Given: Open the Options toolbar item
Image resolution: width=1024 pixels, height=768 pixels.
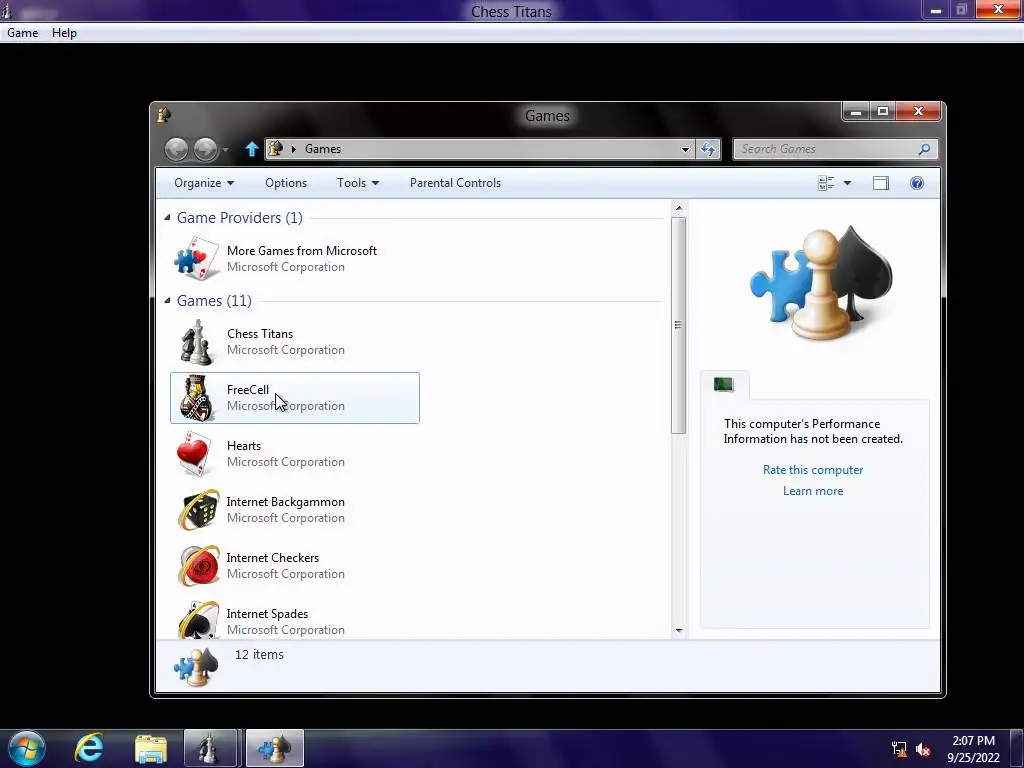Looking at the screenshot, I should (286, 183).
